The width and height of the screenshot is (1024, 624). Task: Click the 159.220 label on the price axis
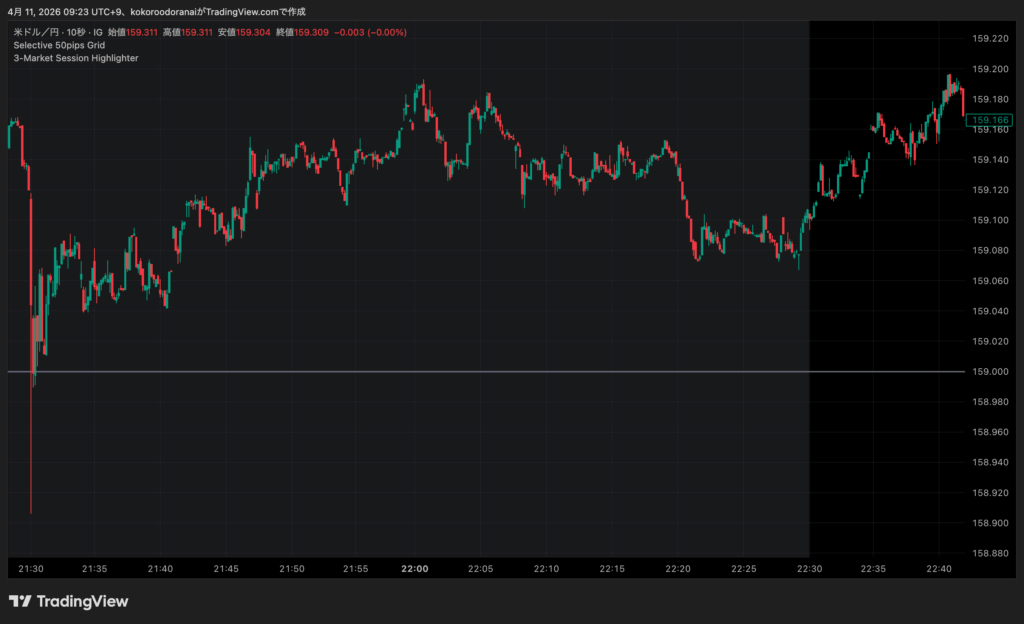pos(989,38)
